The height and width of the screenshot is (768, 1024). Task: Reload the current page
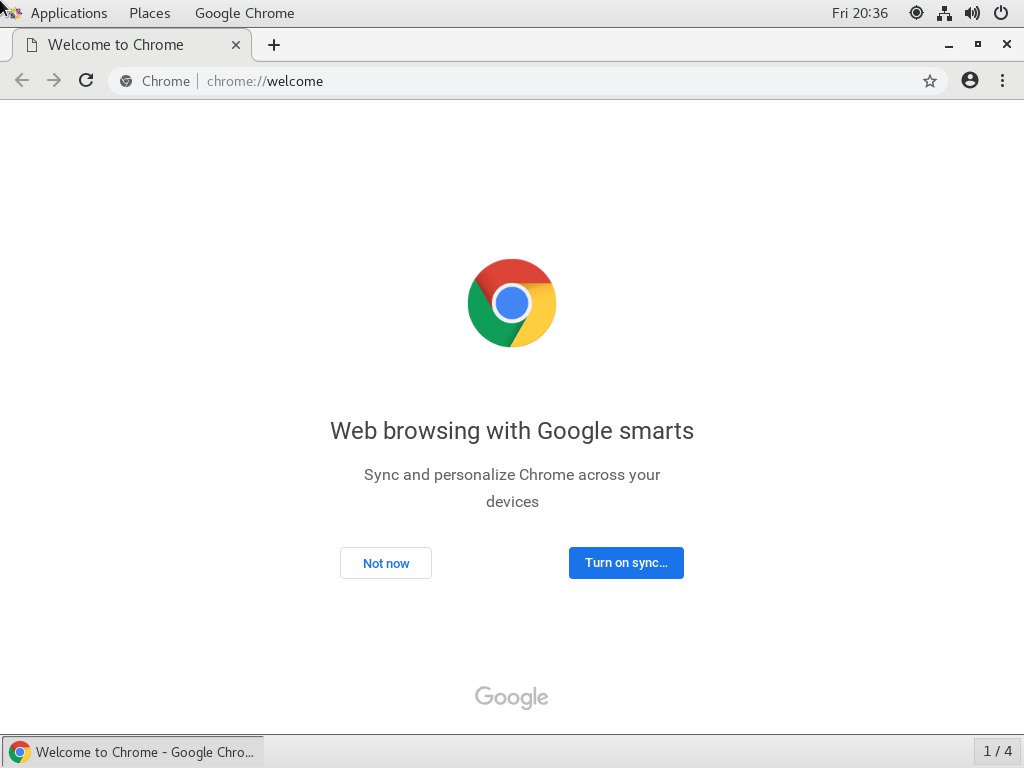[85, 81]
